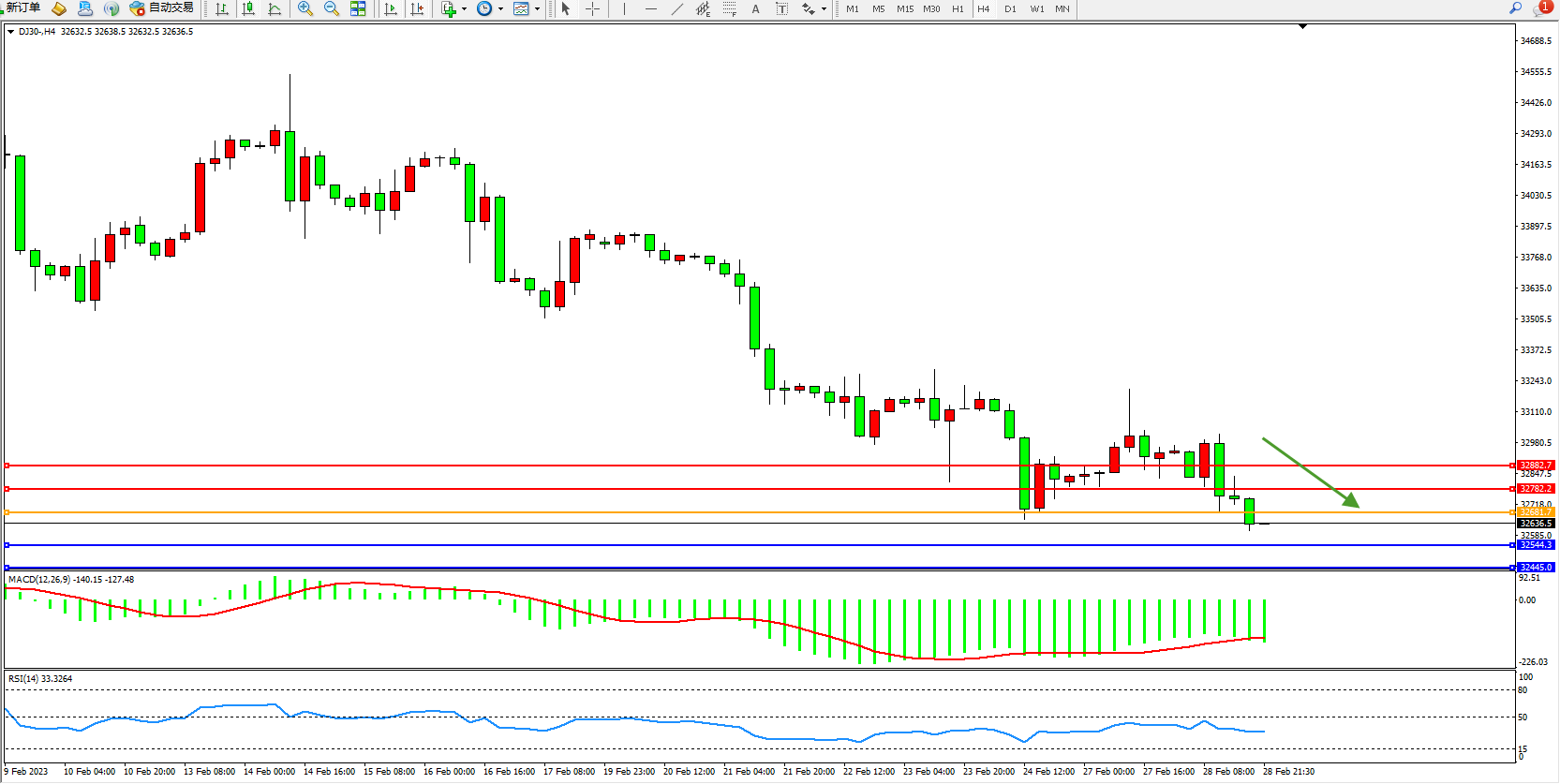Select the Fibonacci retracement tool
This screenshot has height=784, width=1560.
click(730, 8)
